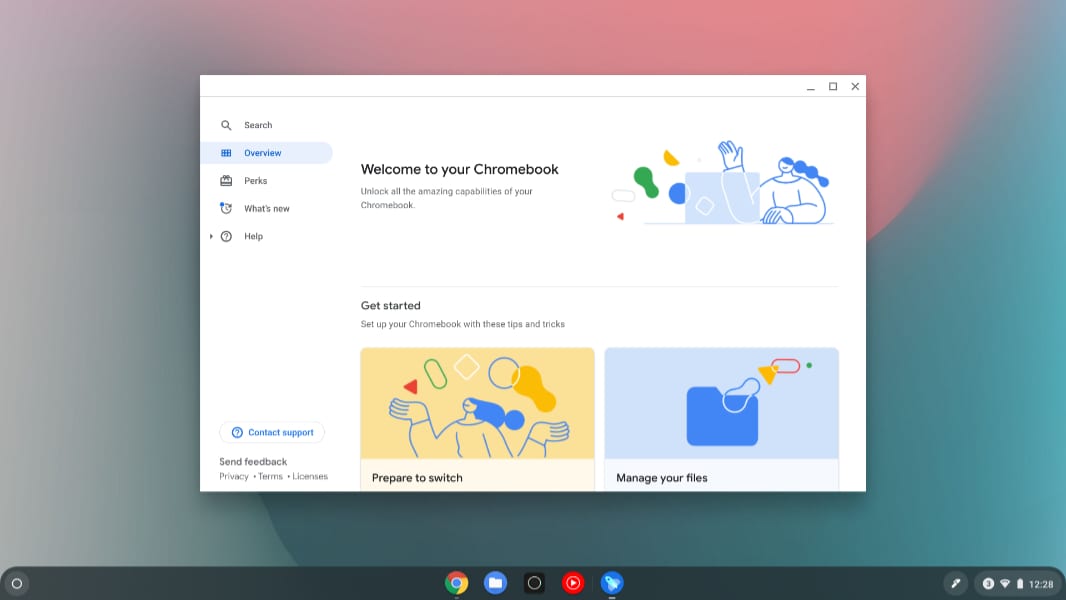Viewport: 1066px width, 600px height.
Task: Open What's new section
Action: click(266, 209)
